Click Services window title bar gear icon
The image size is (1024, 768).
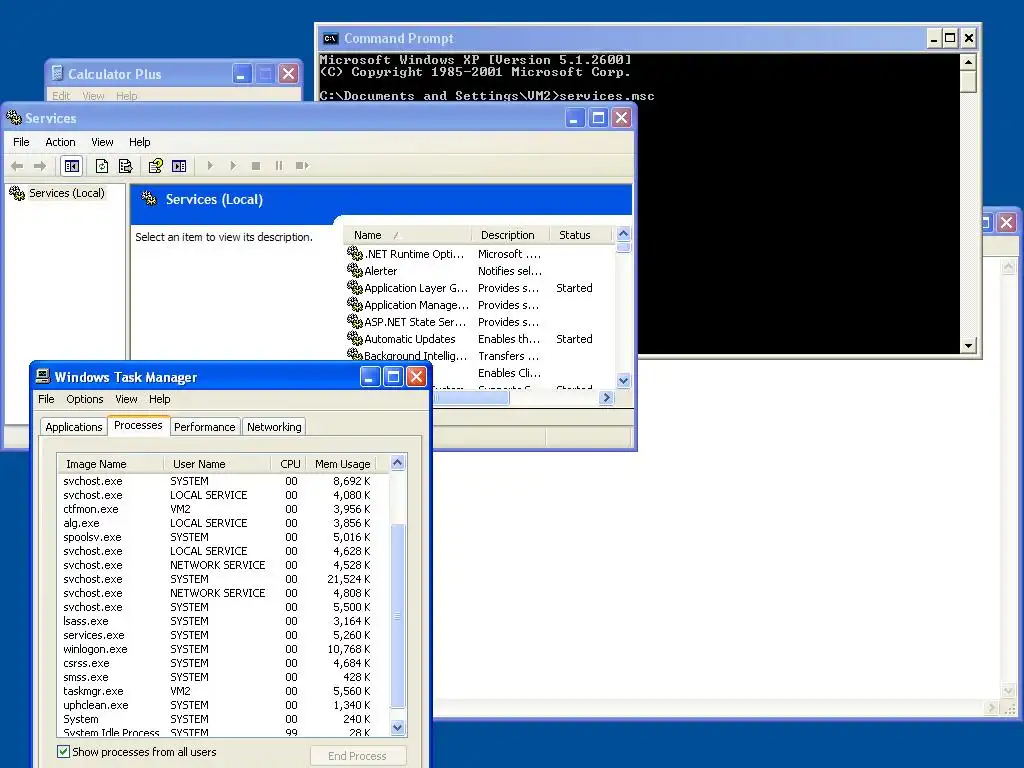(14, 118)
